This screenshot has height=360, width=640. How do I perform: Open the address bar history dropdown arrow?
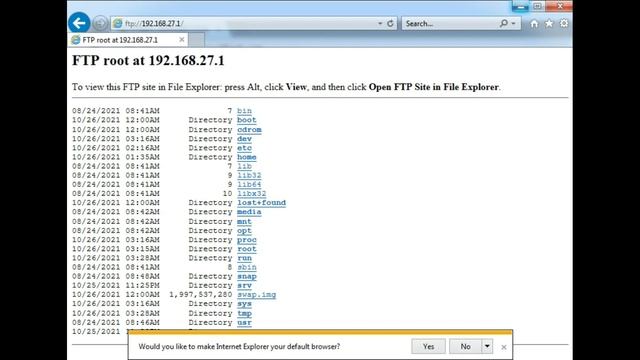(380, 23)
